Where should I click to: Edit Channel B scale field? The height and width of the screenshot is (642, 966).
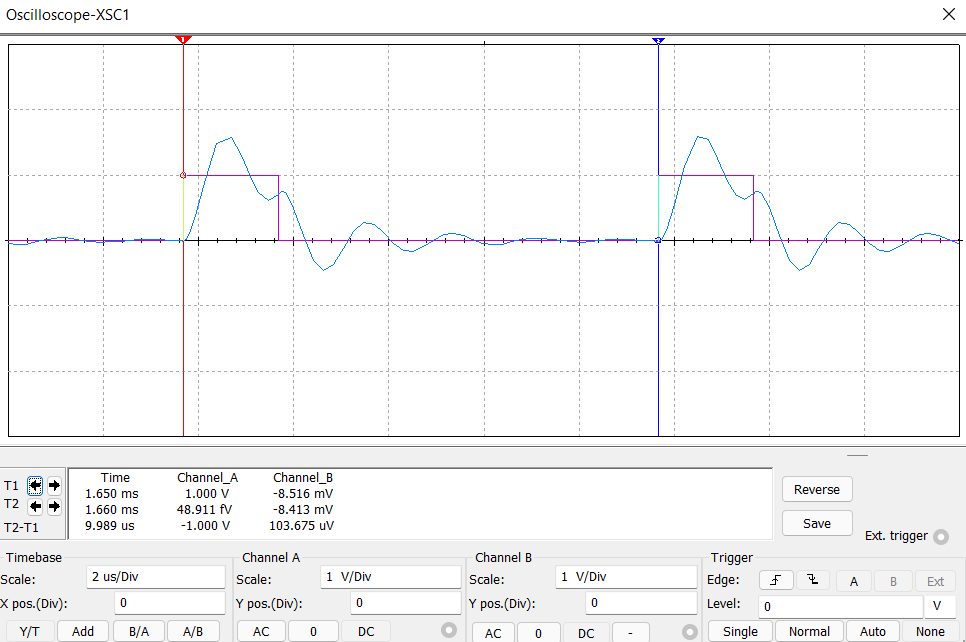pos(626,577)
